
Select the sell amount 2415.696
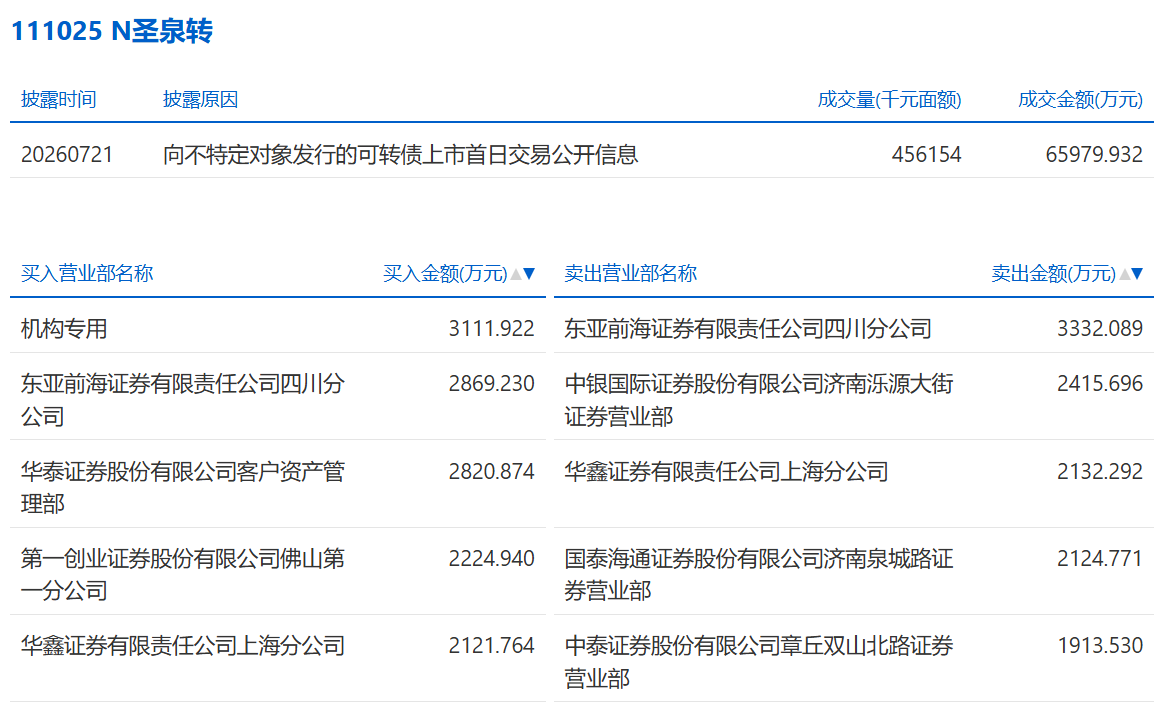pyautogui.click(x=1100, y=384)
